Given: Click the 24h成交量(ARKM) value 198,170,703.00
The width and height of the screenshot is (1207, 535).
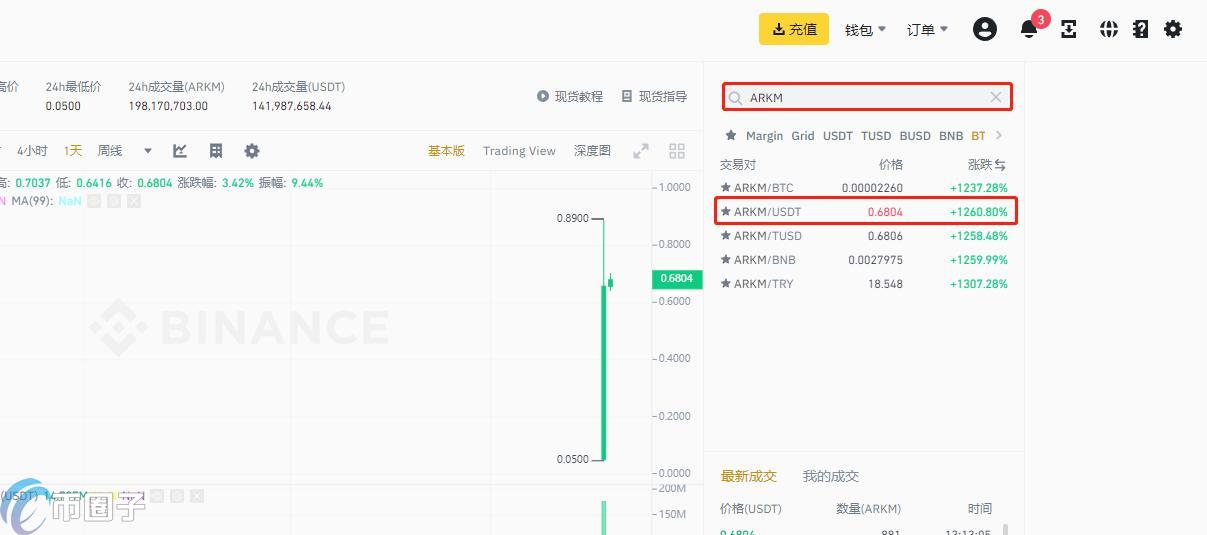Looking at the screenshot, I should click(168, 106).
